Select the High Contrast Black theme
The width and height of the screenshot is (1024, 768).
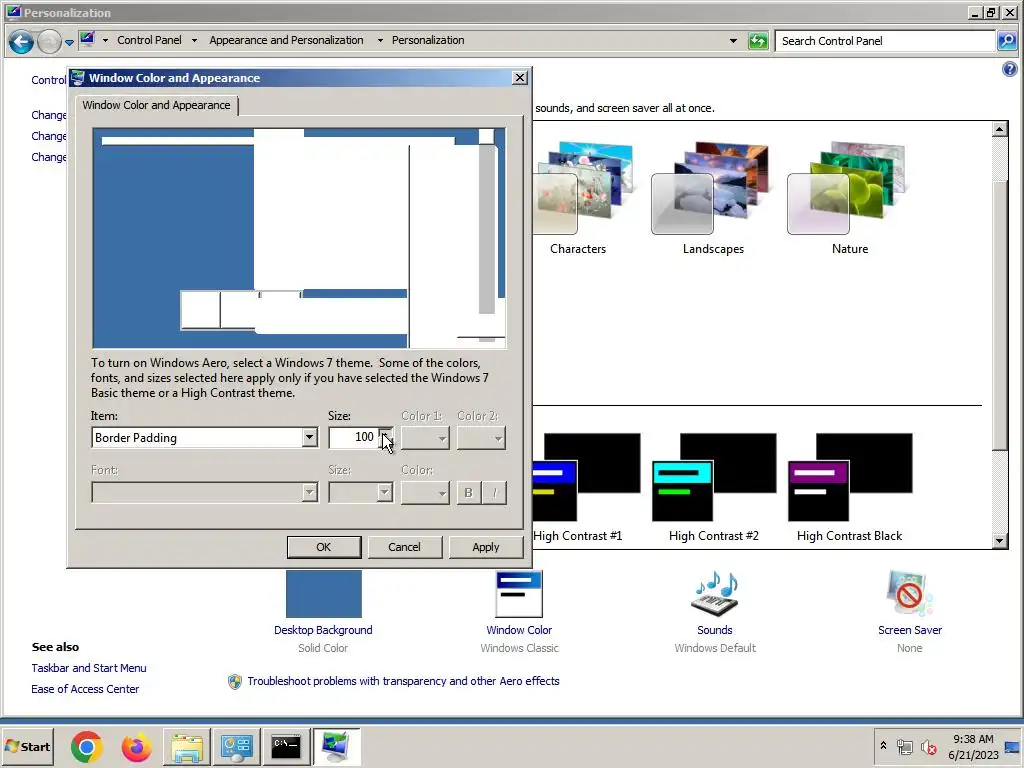pyautogui.click(x=850, y=487)
